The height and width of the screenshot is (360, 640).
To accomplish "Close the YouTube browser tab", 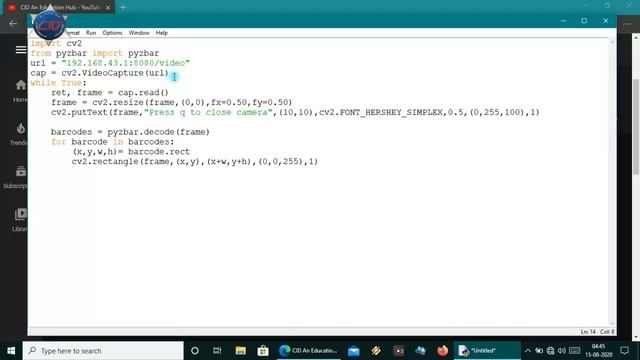I will 108,7.
